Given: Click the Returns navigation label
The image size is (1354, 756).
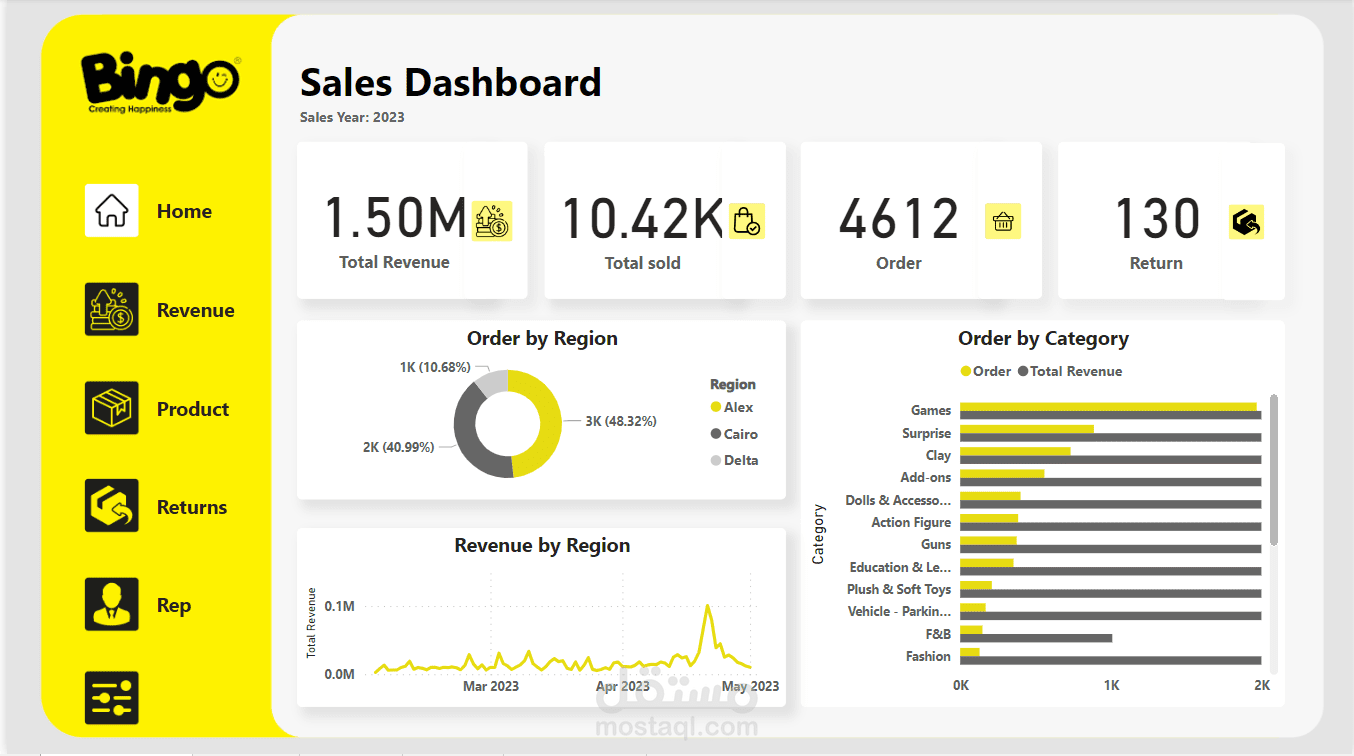Looking at the screenshot, I should click(191, 506).
